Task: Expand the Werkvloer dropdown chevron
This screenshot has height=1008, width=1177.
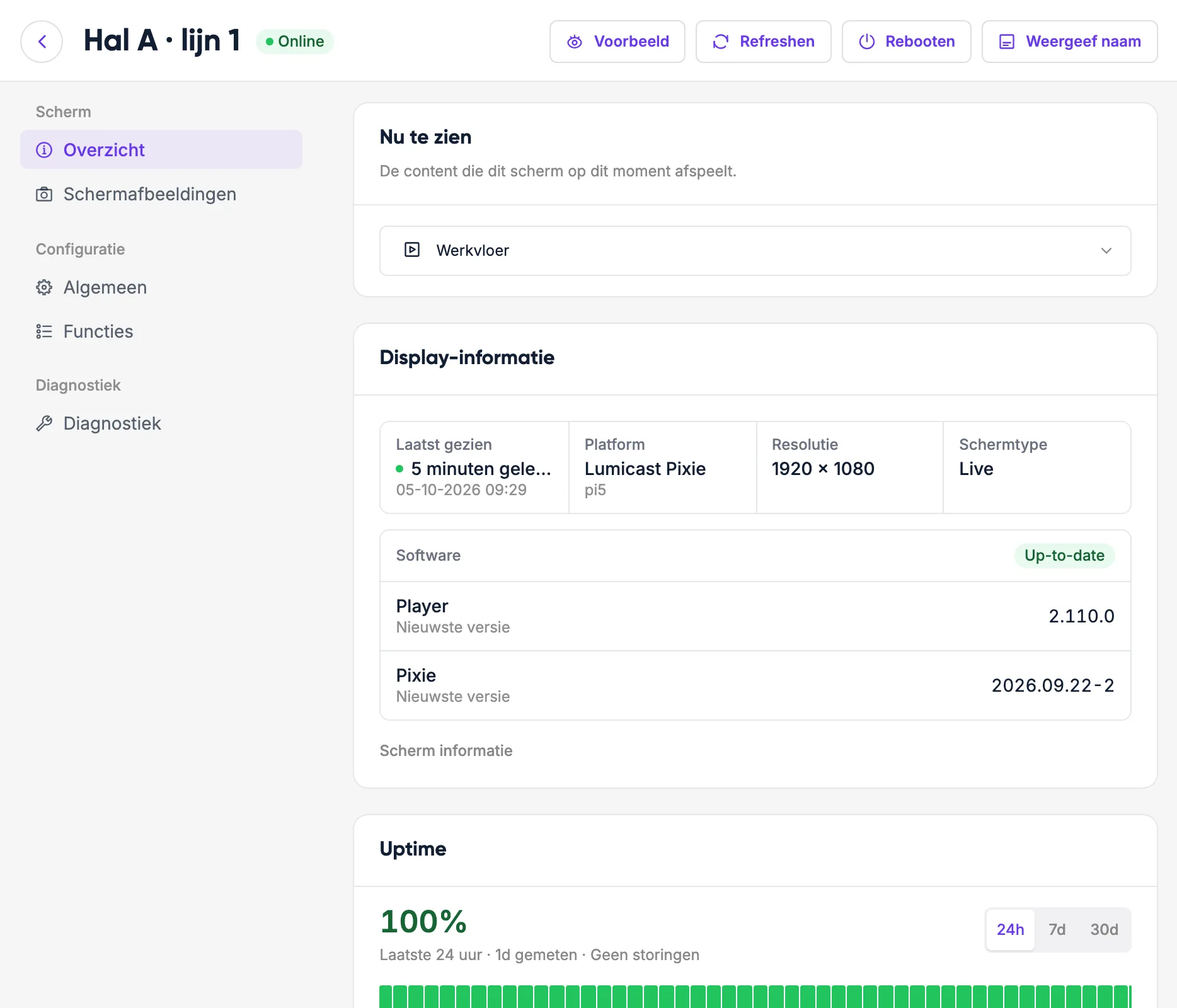Action: pos(1106,251)
